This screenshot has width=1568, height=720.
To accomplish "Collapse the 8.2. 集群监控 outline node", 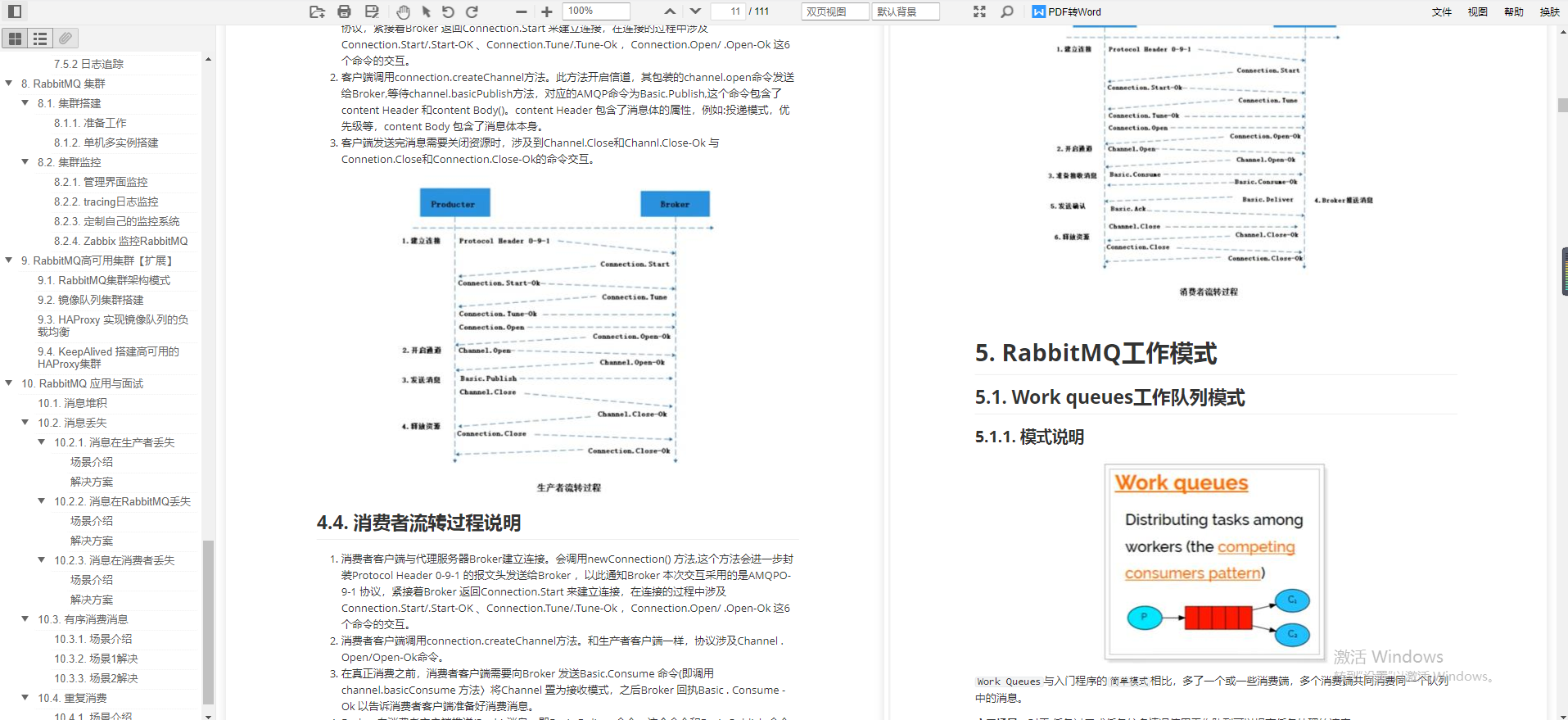I will coord(25,161).
